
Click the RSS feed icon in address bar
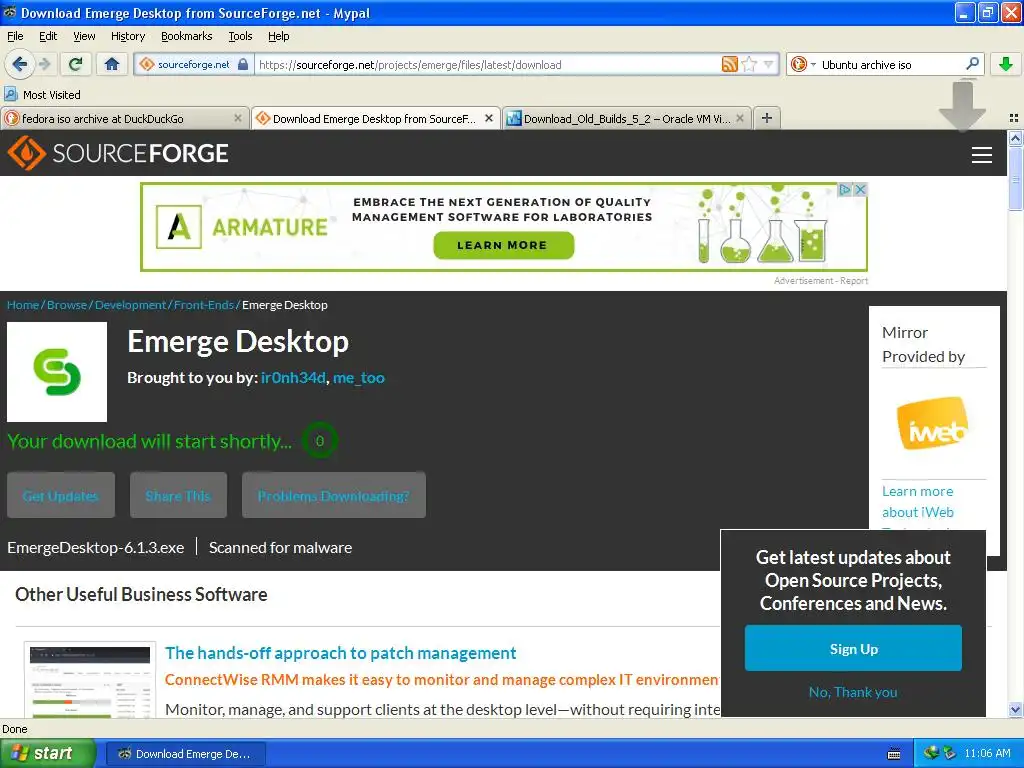(x=729, y=64)
